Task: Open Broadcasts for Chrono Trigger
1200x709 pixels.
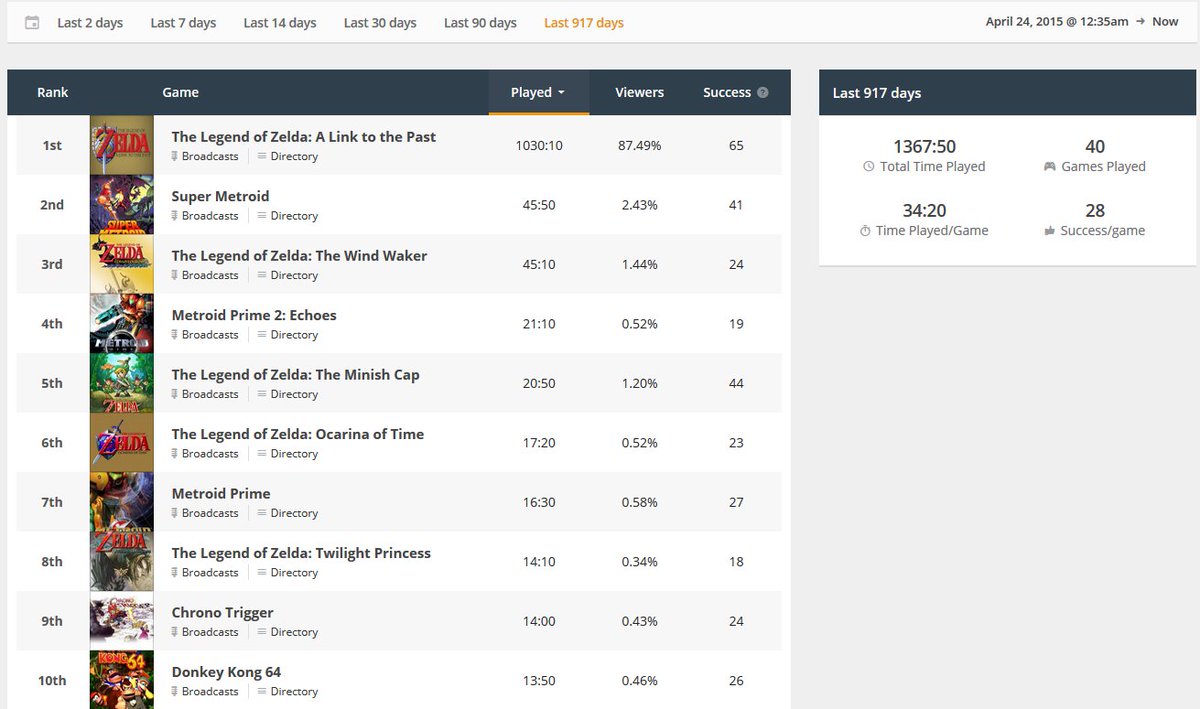Action: (205, 632)
